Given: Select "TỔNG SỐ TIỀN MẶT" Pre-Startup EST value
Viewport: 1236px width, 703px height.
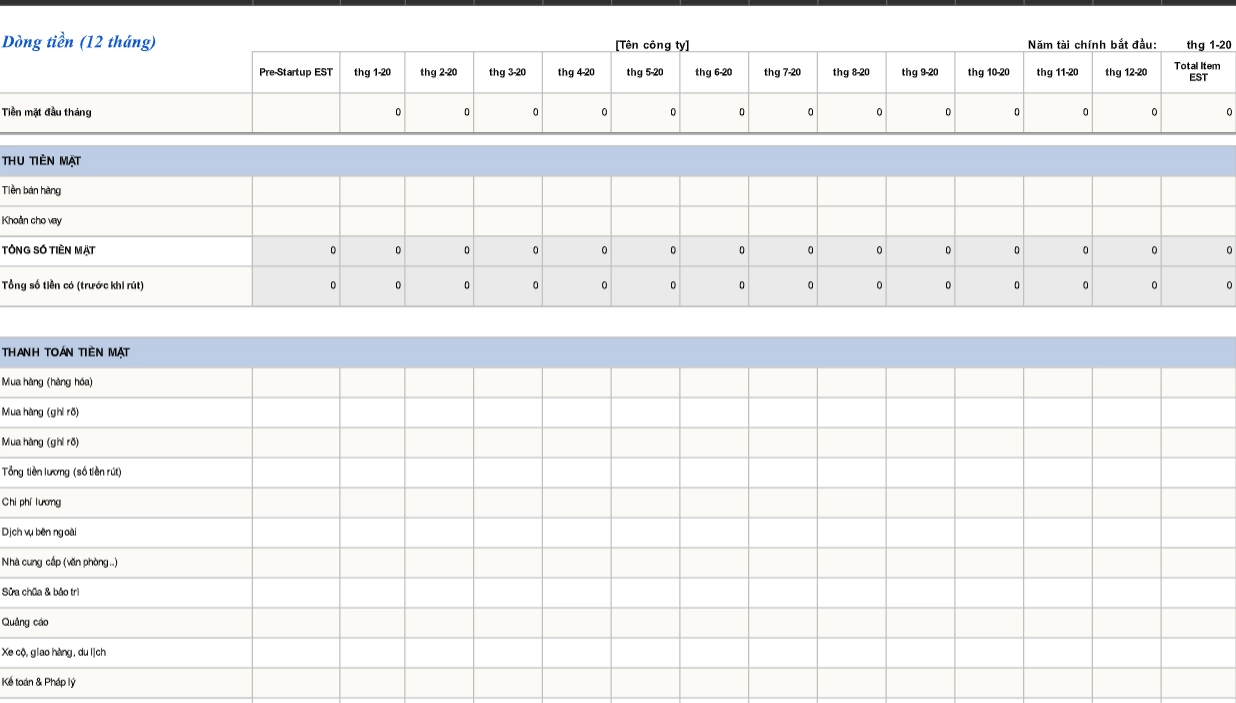Looking at the screenshot, I should pos(296,251).
